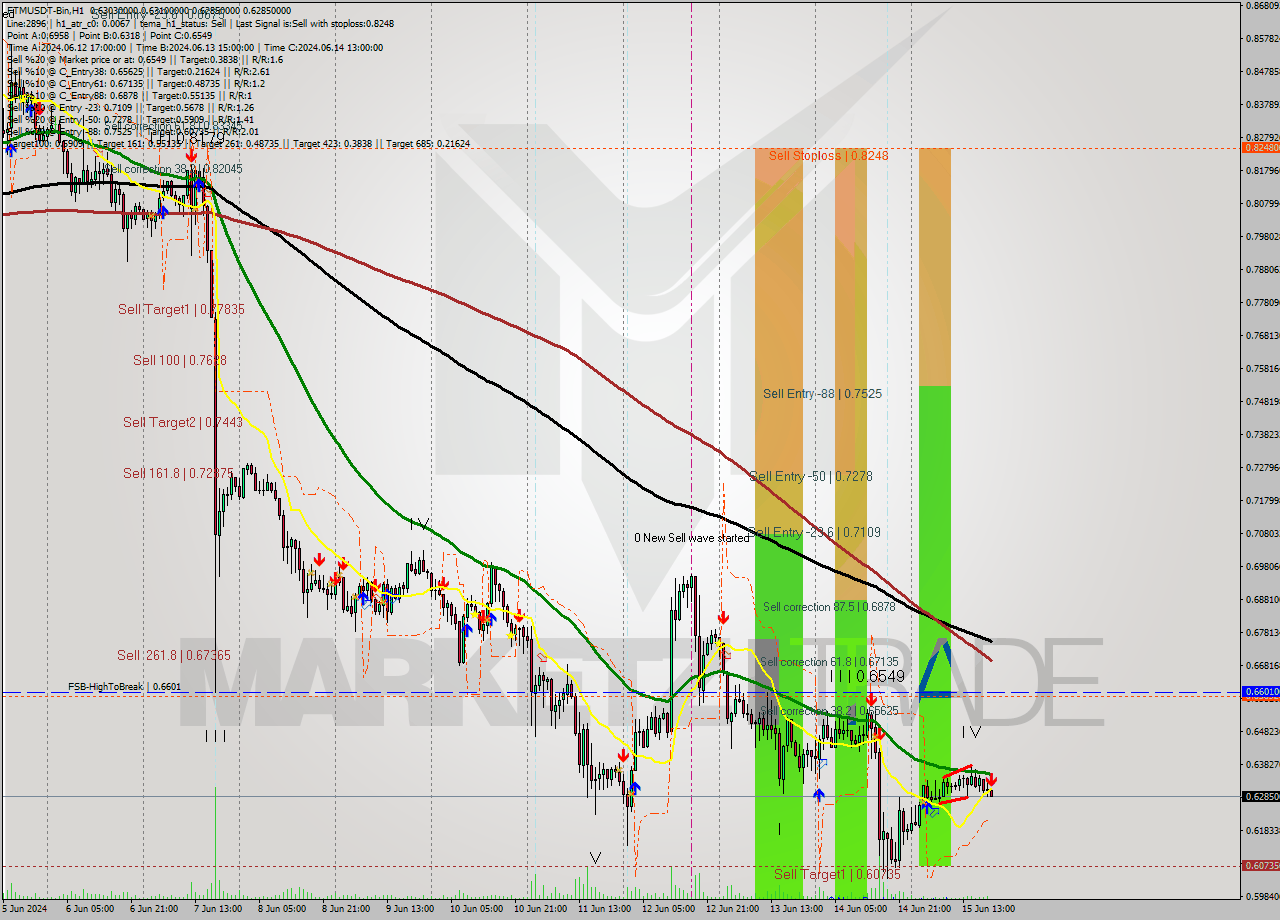
Task: Click the blue 0.66010 price axis tag
Action: pos(1260,691)
